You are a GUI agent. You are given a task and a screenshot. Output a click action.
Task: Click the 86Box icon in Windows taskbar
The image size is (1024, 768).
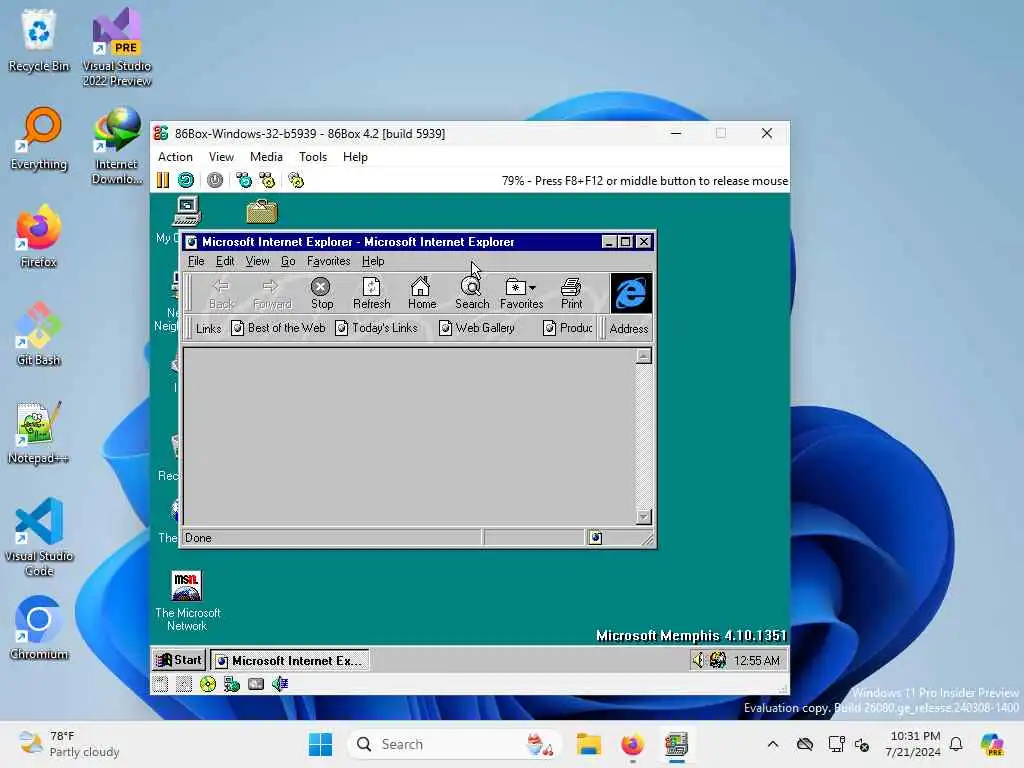click(677, 744)
